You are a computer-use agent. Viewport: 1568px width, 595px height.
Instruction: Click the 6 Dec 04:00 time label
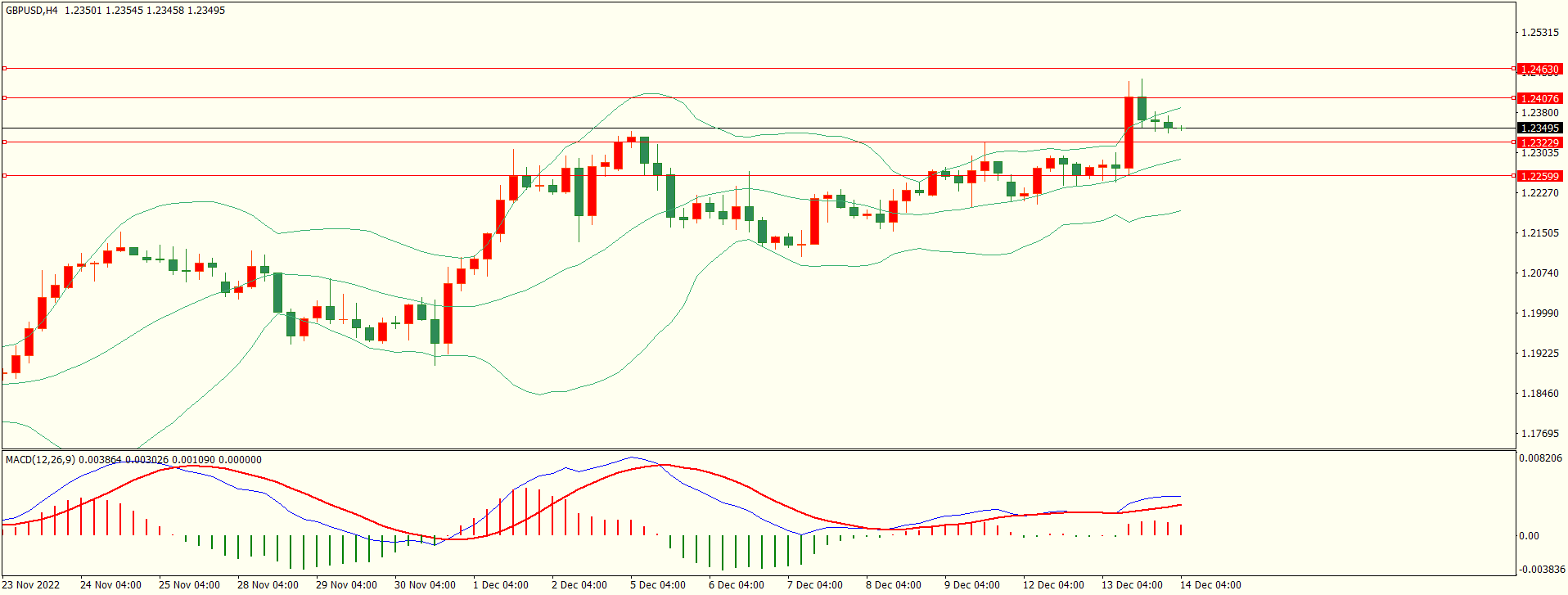[x=737, y=584]
